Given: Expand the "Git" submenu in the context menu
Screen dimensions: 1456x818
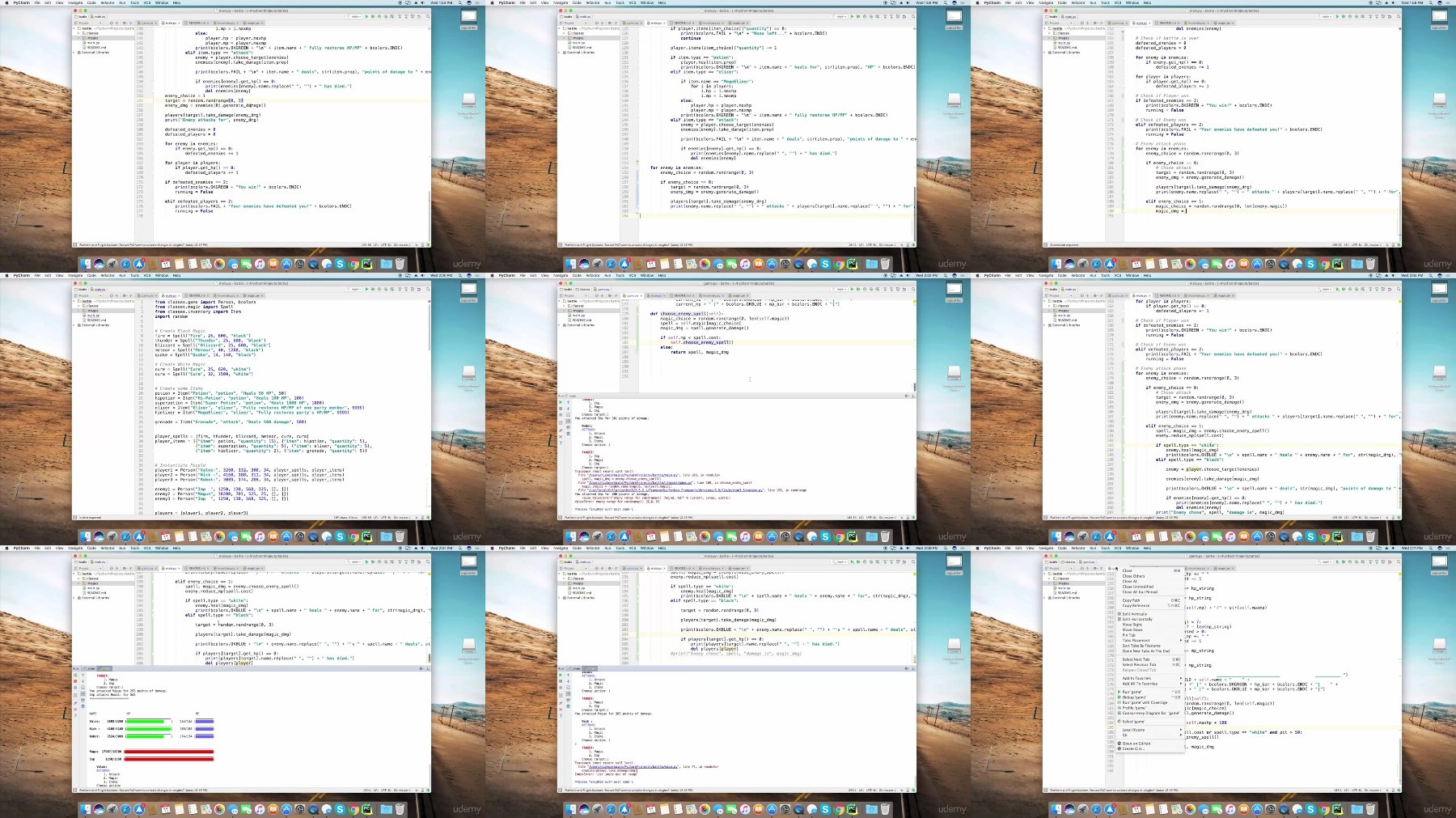Looking at the screenshot, I should [x=1150, y=735].
